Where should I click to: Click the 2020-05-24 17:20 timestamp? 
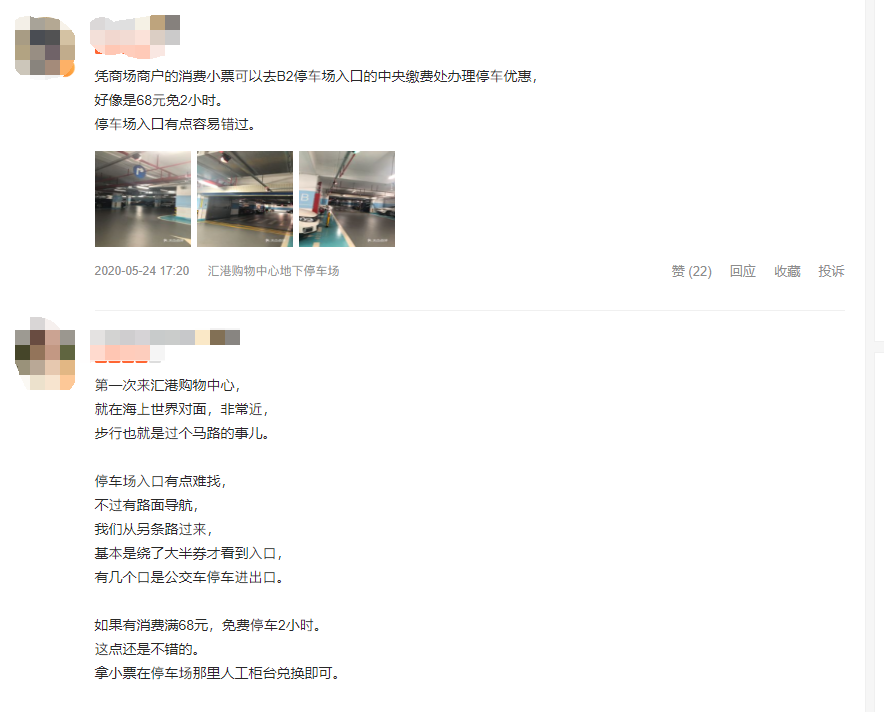142,271
